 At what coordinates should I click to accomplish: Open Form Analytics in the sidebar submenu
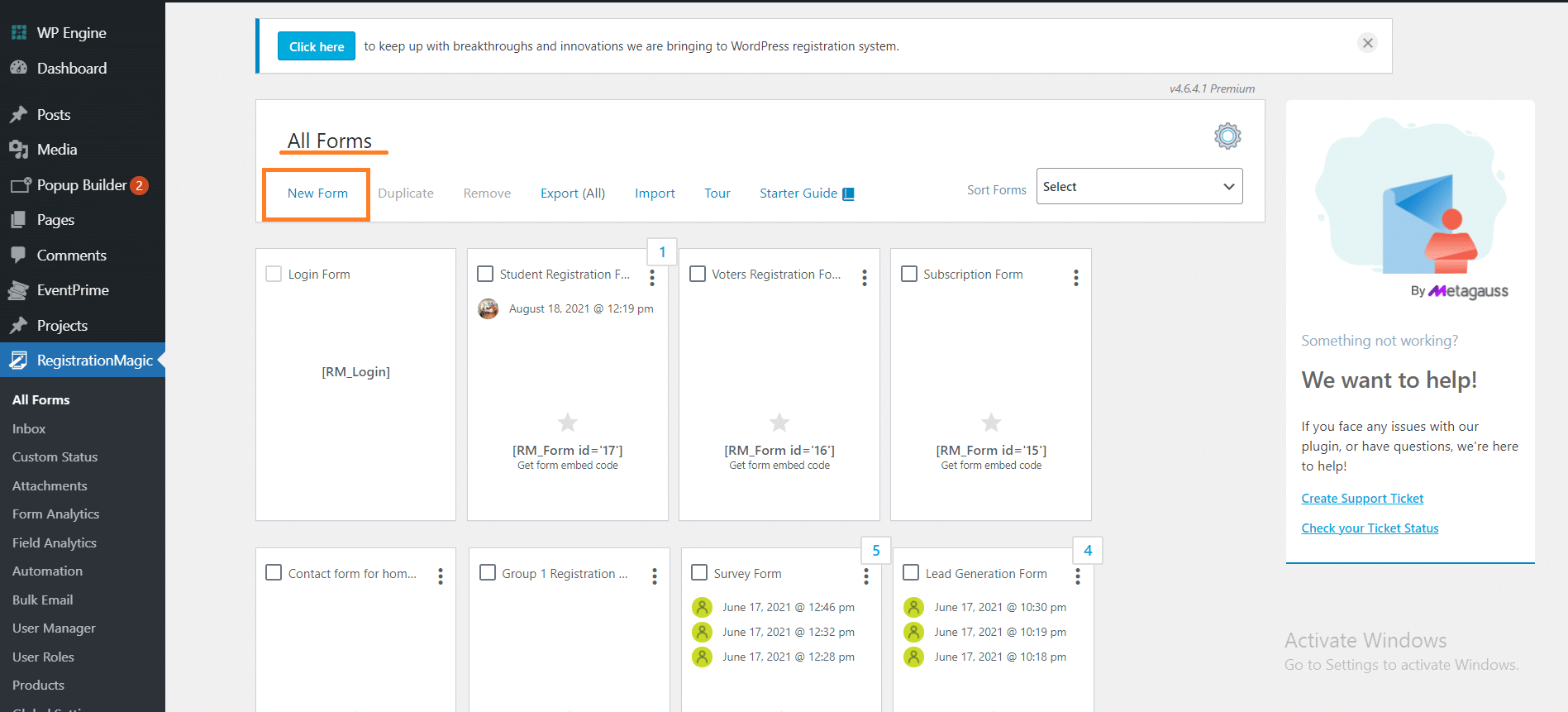click(55, 514)
